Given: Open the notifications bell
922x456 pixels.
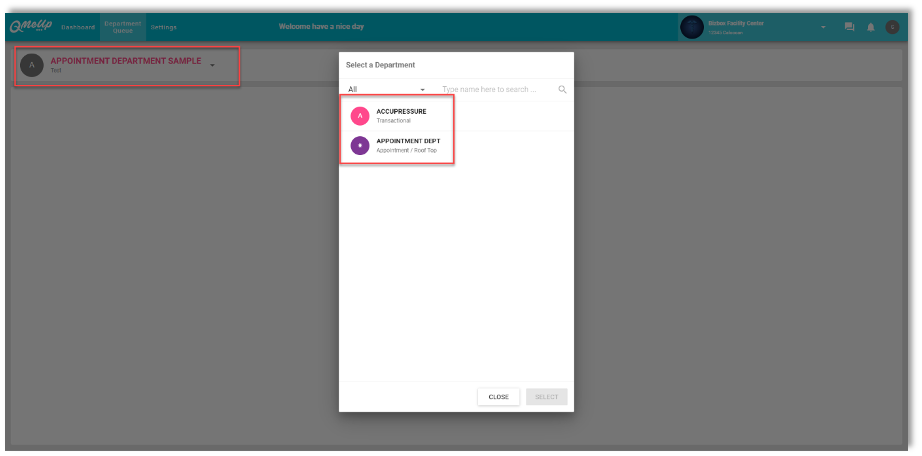Looking at the screenshot, I should 870,27.
